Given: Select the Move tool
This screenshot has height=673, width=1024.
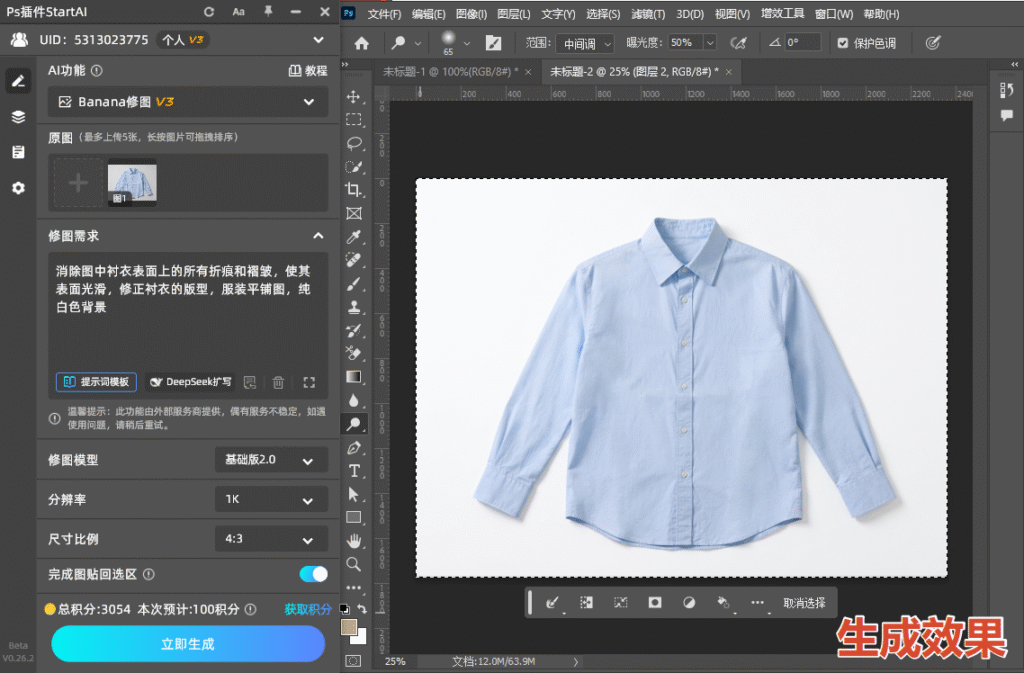Looking at the screenshot, I should click(353, 97).
